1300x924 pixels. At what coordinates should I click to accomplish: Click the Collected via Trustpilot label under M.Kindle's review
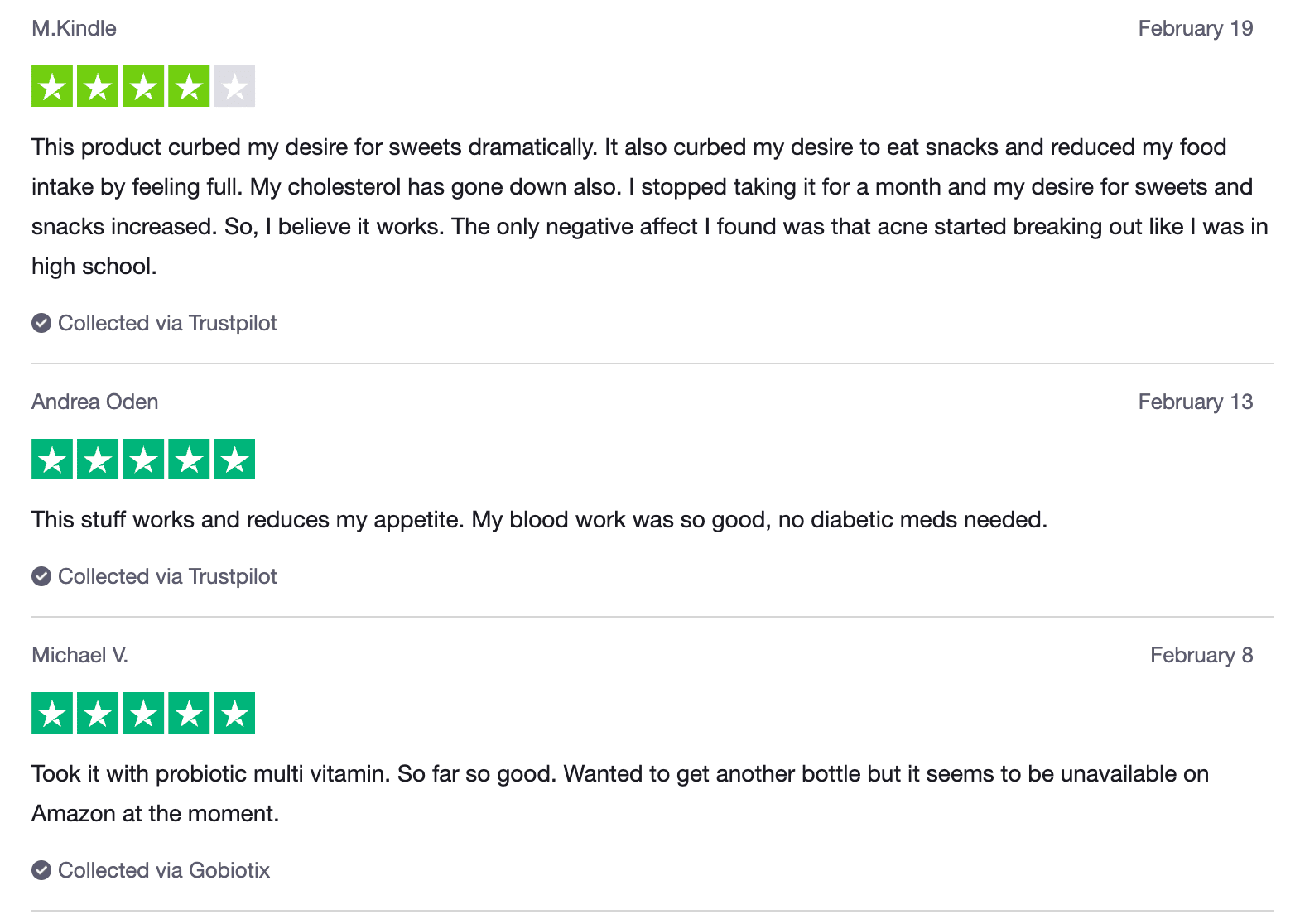click(167, 323)
